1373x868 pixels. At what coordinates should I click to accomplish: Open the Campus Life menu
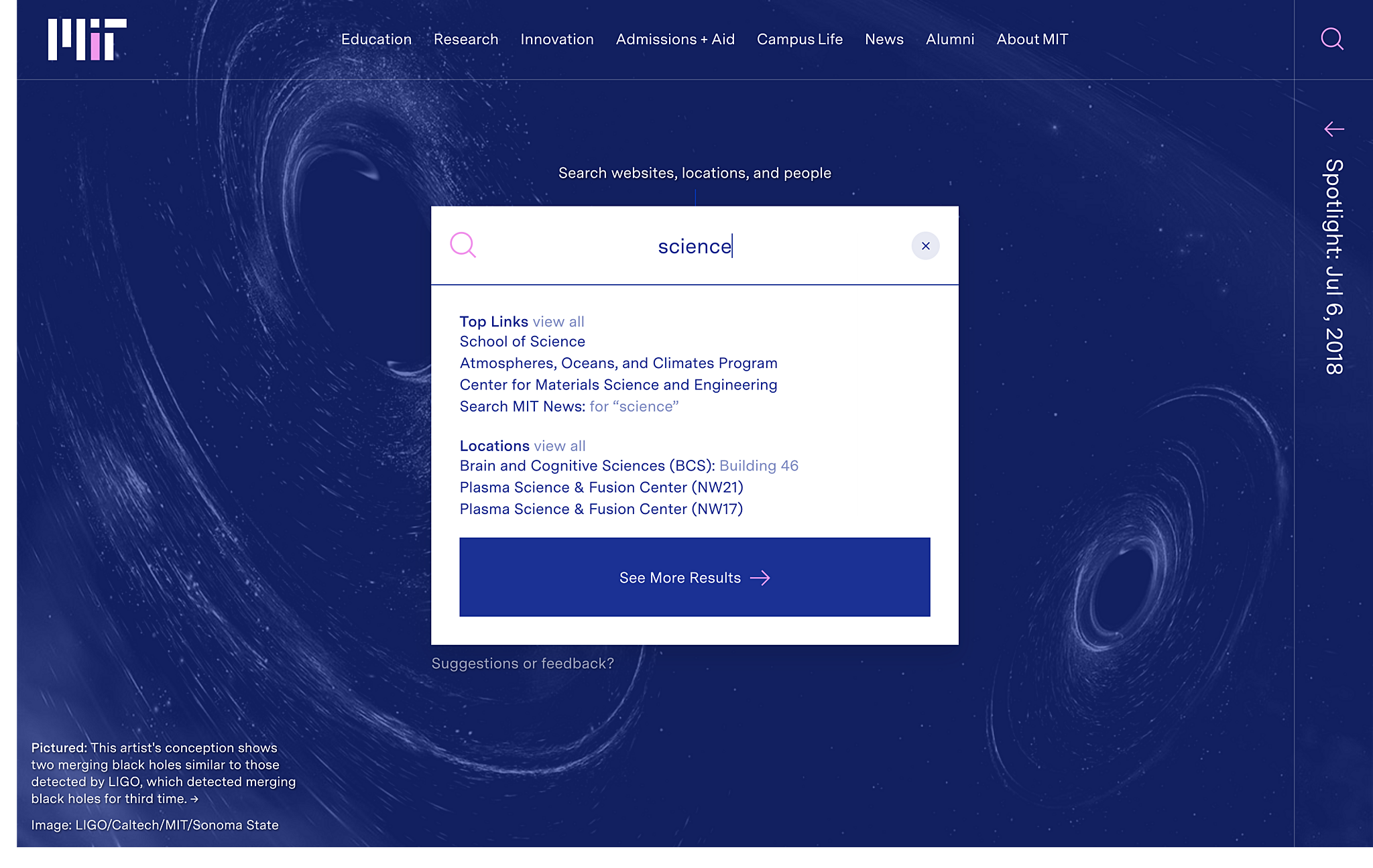[x=800, y=40]
